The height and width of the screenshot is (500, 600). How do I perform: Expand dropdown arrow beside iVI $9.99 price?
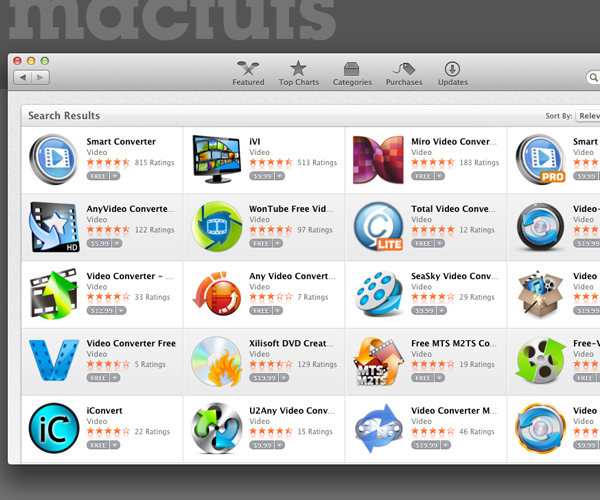click(x=280, y=176)
